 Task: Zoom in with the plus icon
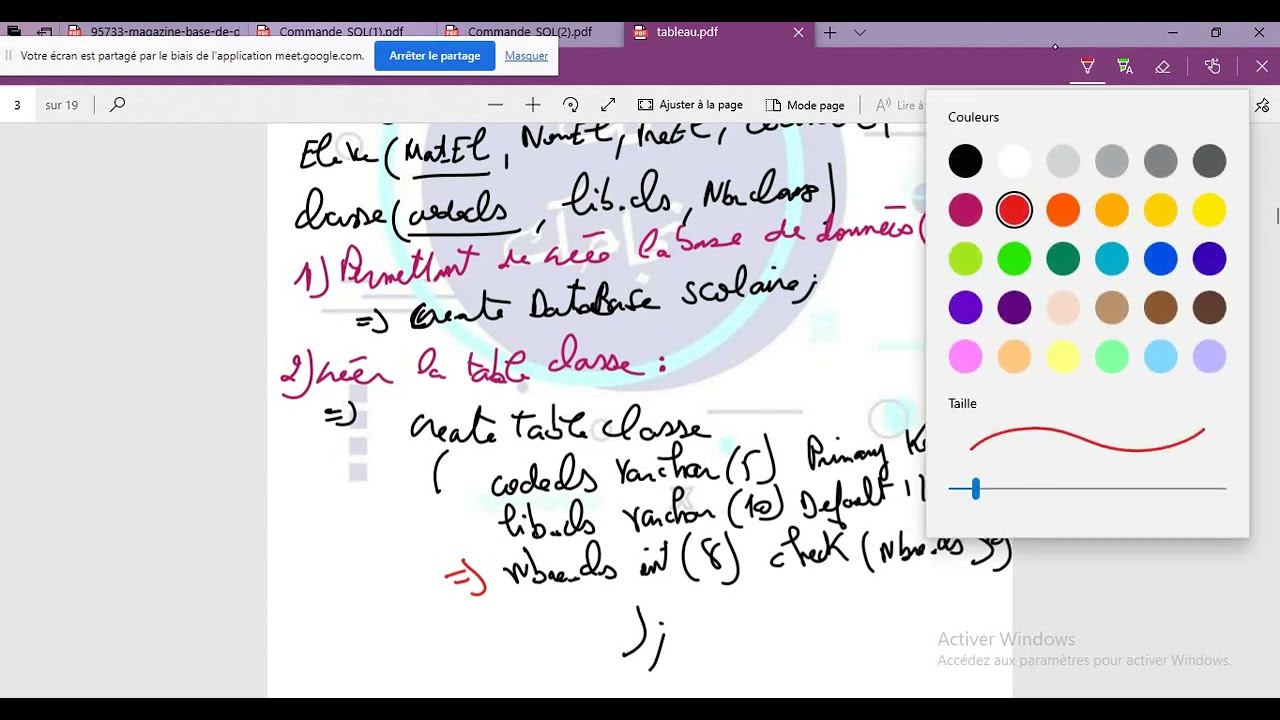tap(533, 104)
